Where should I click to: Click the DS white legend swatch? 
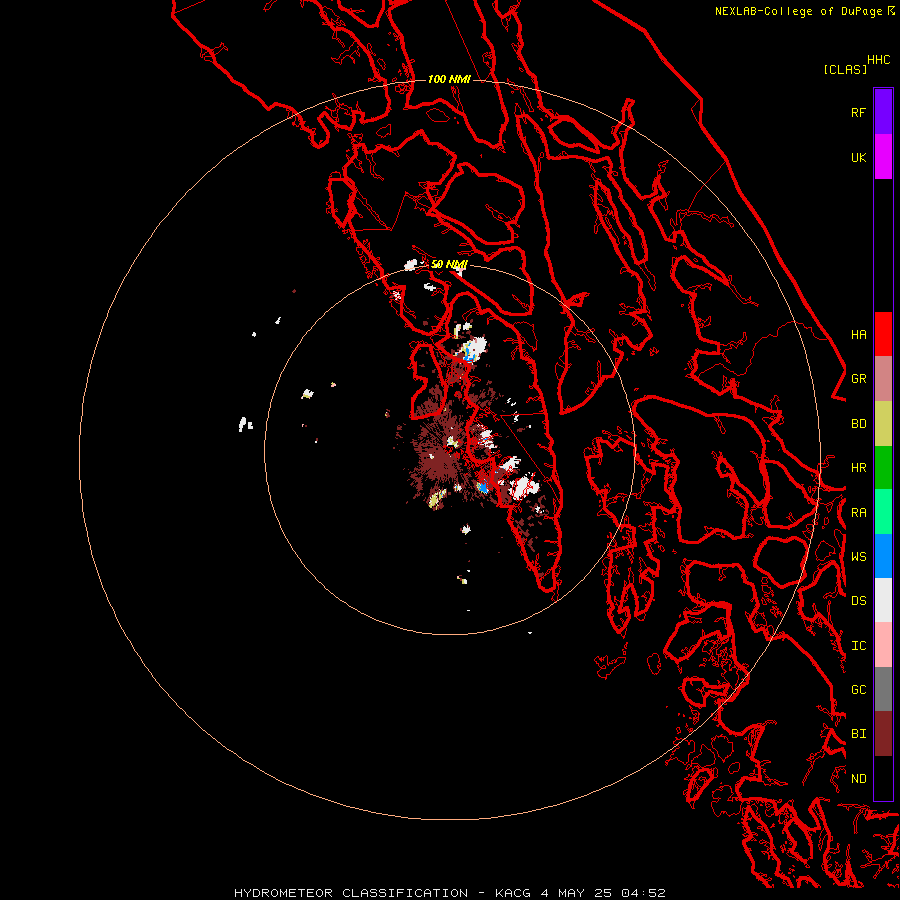[x=883, y=600]
